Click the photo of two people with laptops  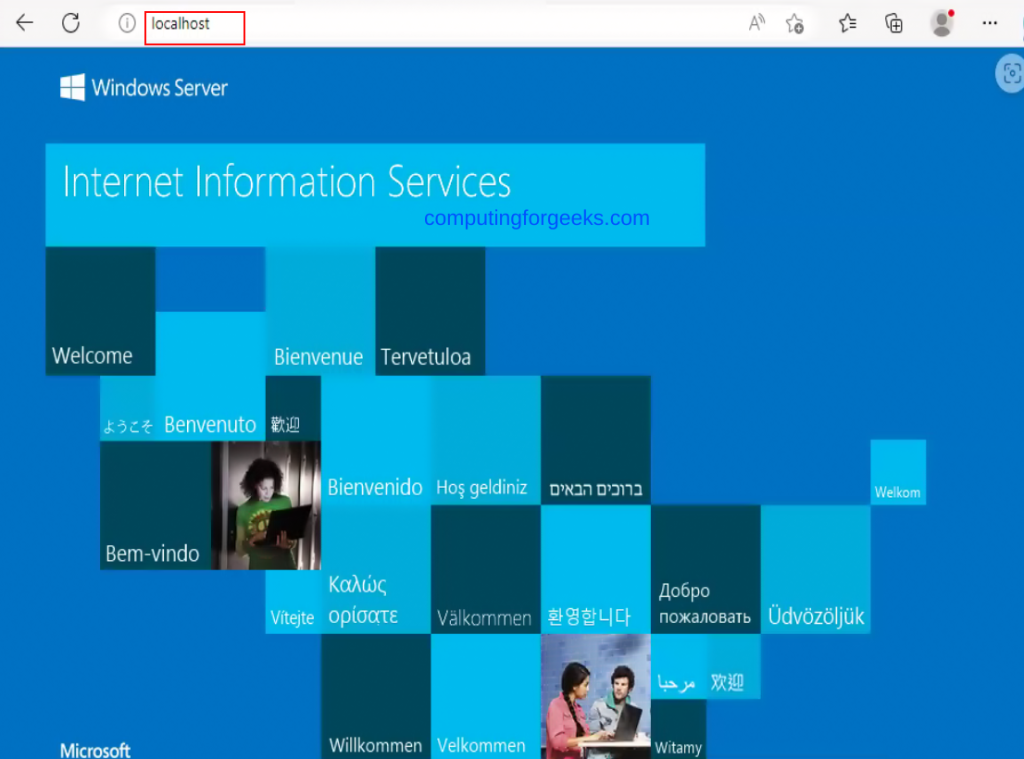(x=595, y=700)
